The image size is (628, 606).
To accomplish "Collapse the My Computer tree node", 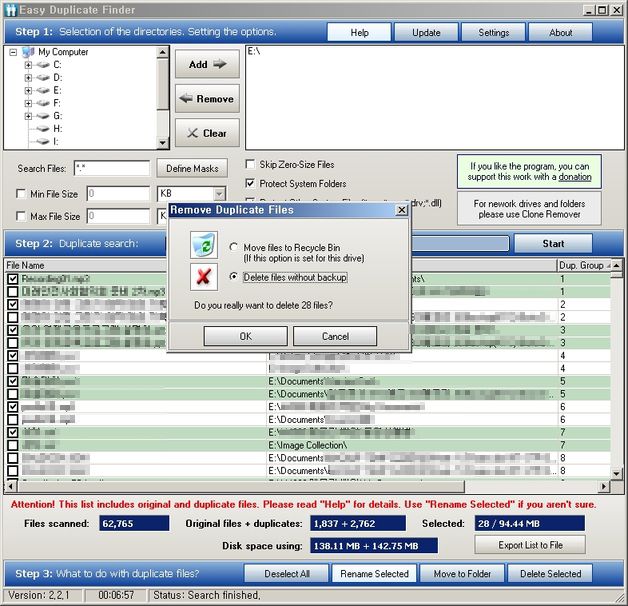I will [x=13, y=52].
